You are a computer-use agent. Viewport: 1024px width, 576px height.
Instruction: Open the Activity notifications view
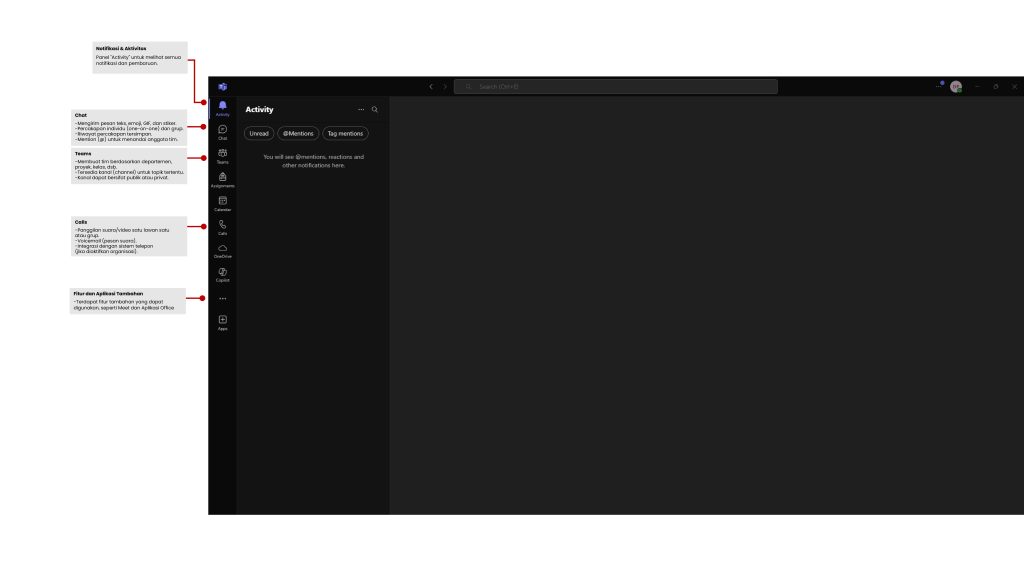[x=222, y=107]
